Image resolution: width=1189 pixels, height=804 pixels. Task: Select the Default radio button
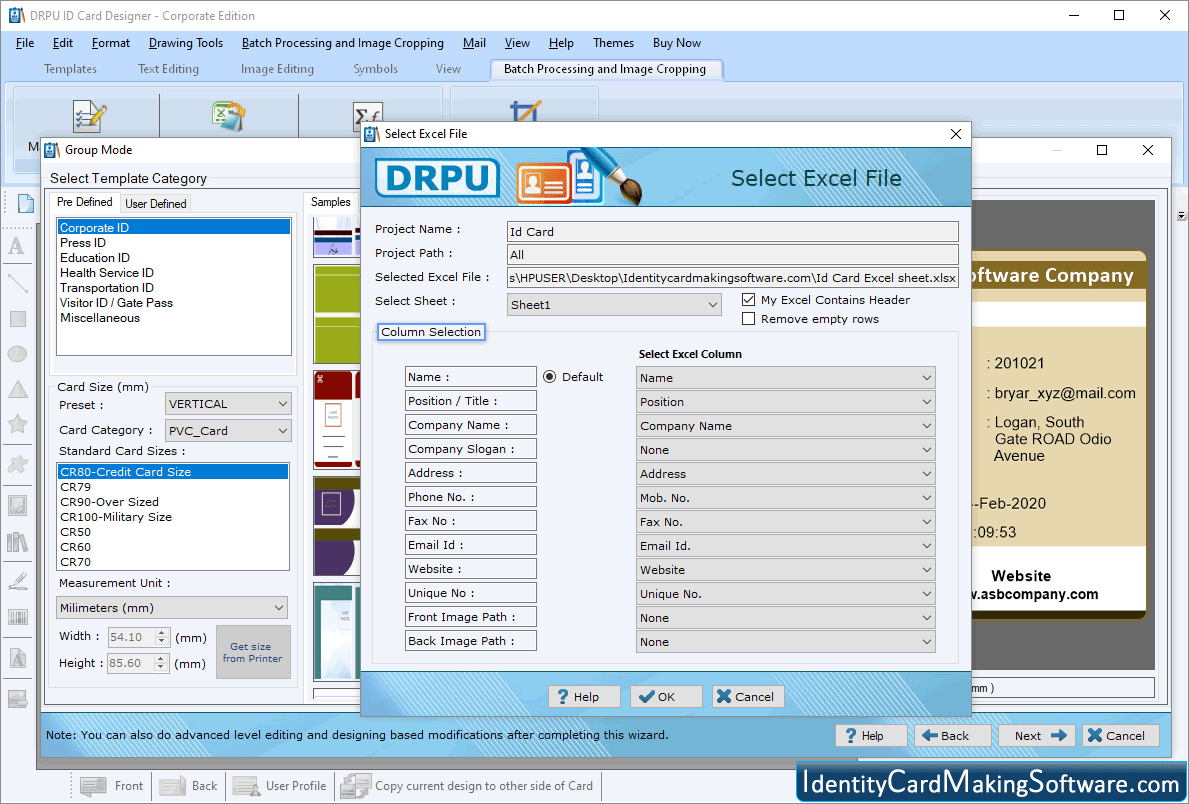pyautogui.click(x=550, y=377)
